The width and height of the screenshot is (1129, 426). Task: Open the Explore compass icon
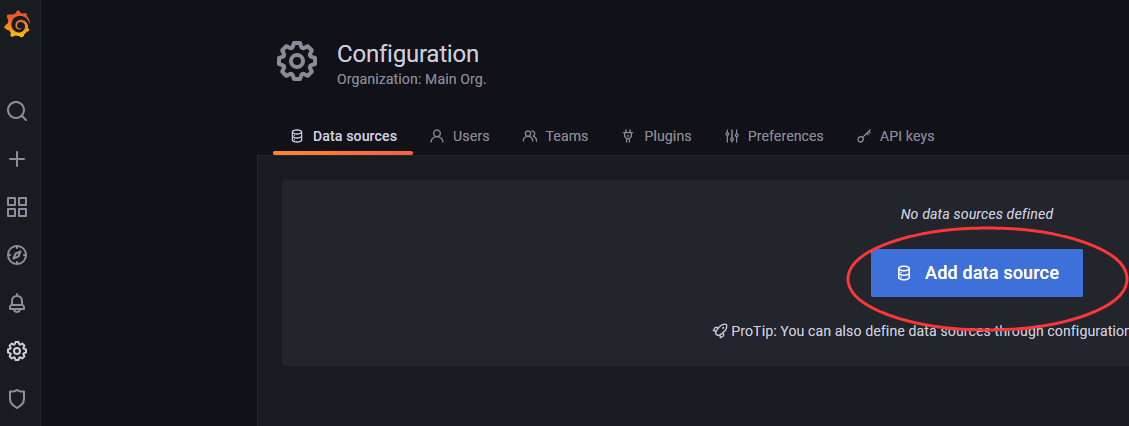(17, 255)
